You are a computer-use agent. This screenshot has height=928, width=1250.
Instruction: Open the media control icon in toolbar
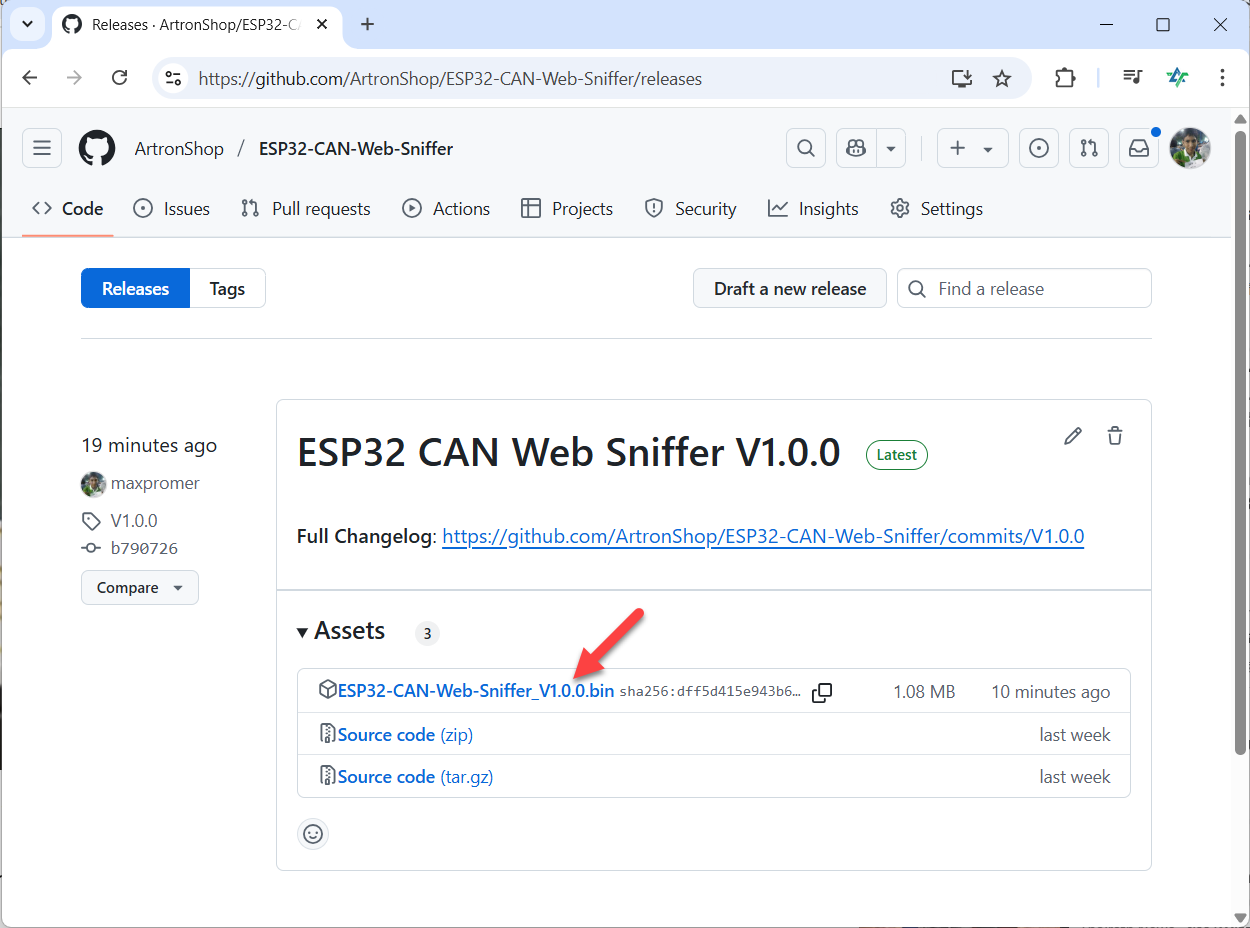[x=1132, y=78]
